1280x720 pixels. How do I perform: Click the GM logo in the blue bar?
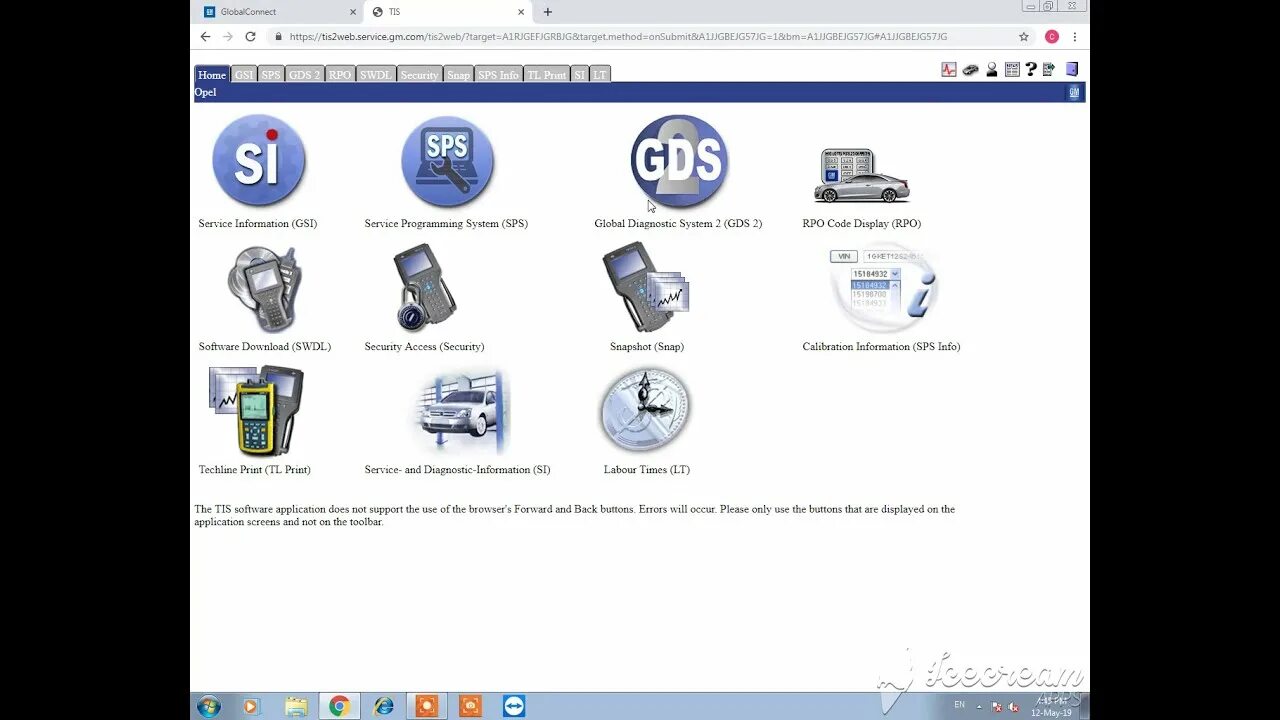[x=1074, y=92]
